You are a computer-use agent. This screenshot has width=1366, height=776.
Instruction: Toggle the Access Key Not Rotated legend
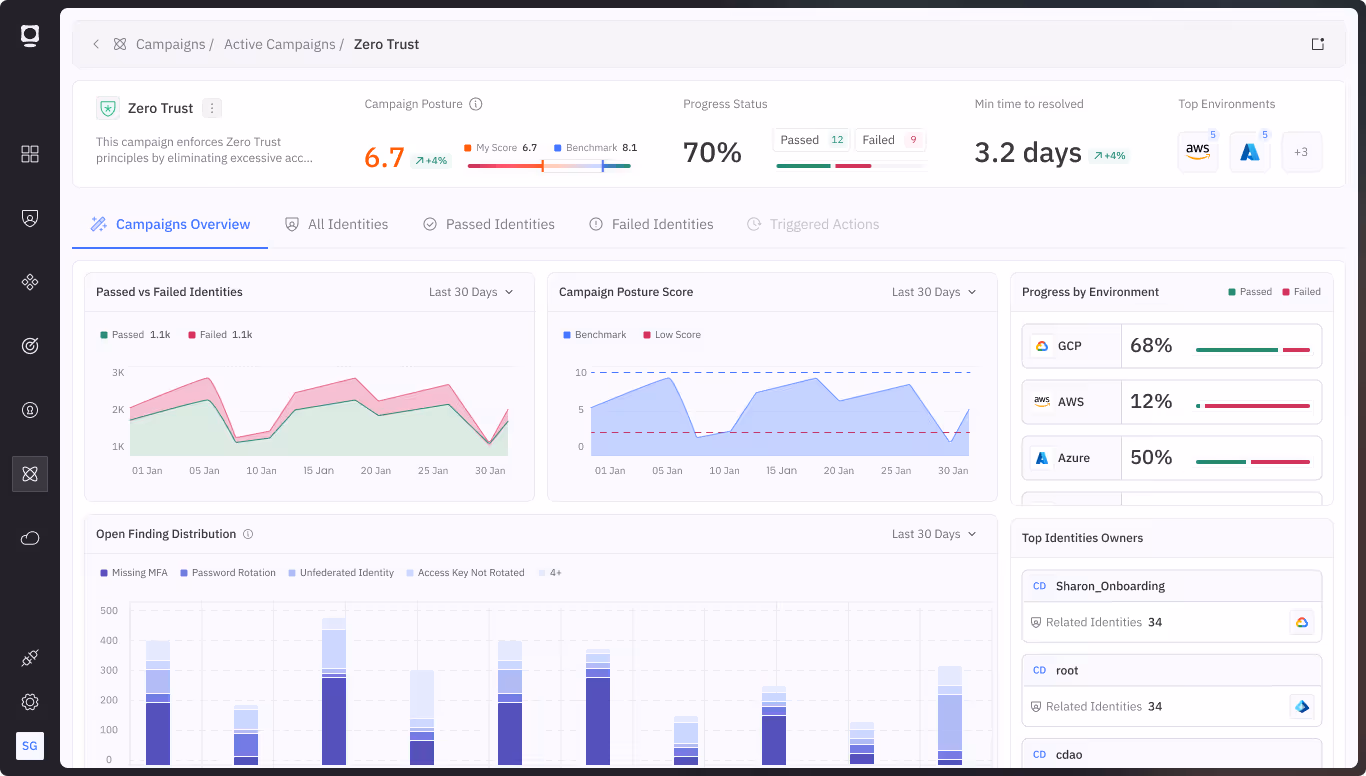pos(465,573)
